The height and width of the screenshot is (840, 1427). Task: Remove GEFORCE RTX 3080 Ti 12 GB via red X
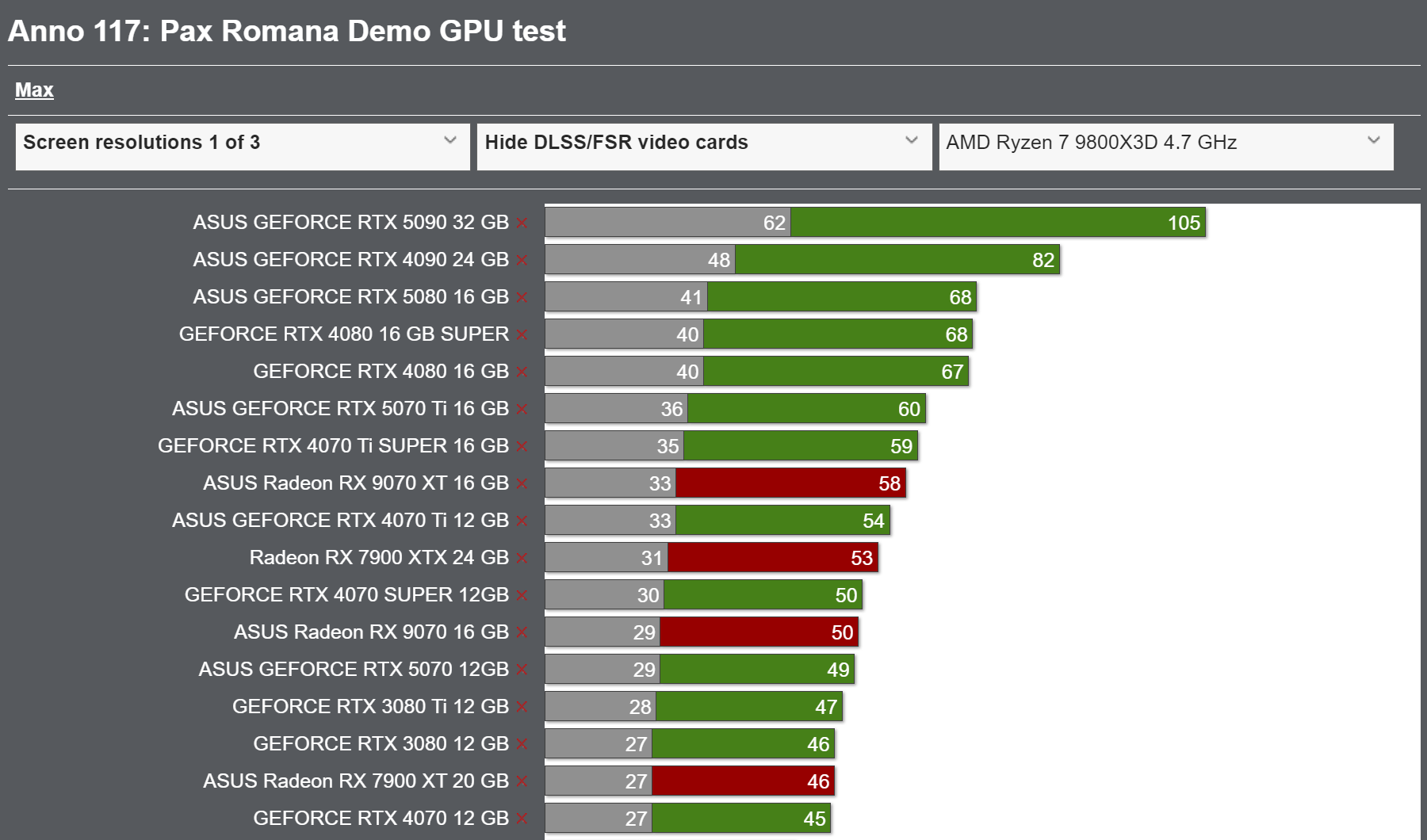click(522, 708)
